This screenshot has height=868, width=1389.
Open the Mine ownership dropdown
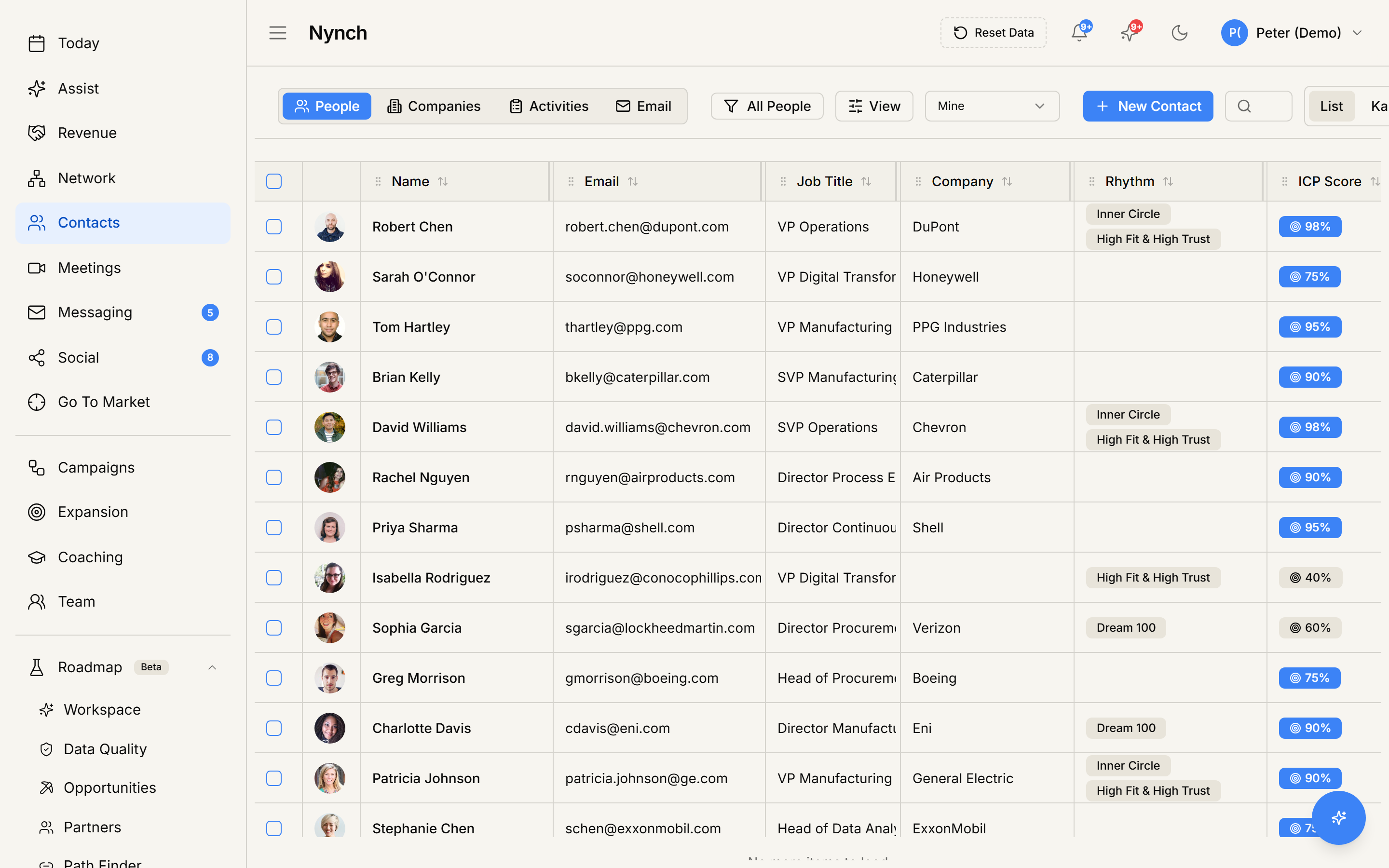(x=992, y=106)
